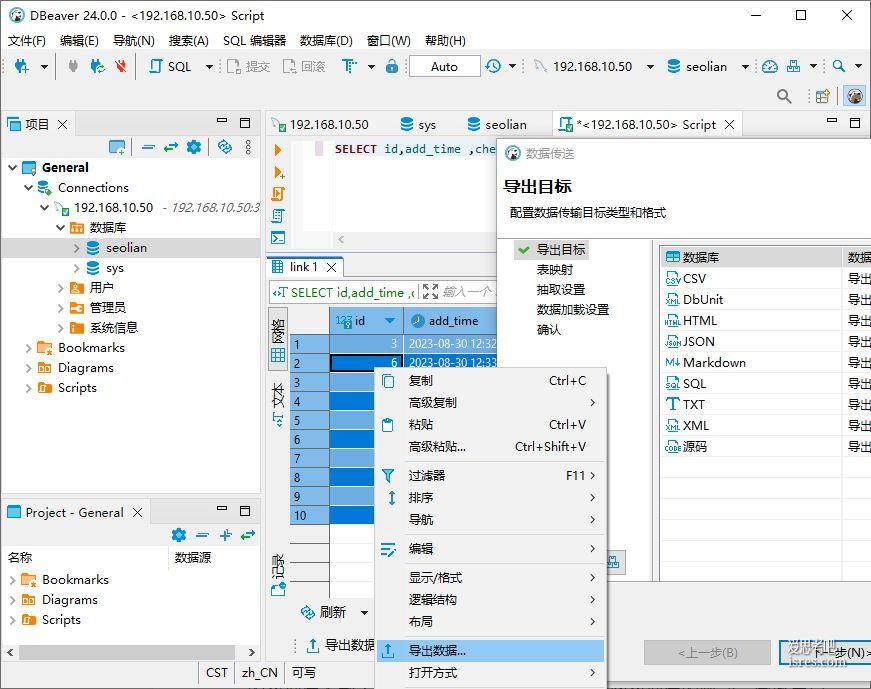Open the seolian database selector dropdown
The height and width of the screenshot is (689, 871).
tap(745, 67)
